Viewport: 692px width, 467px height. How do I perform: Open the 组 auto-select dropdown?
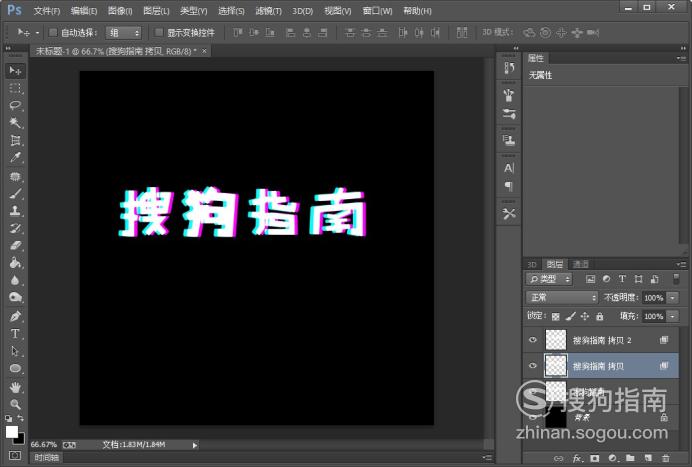click(123, 33)
